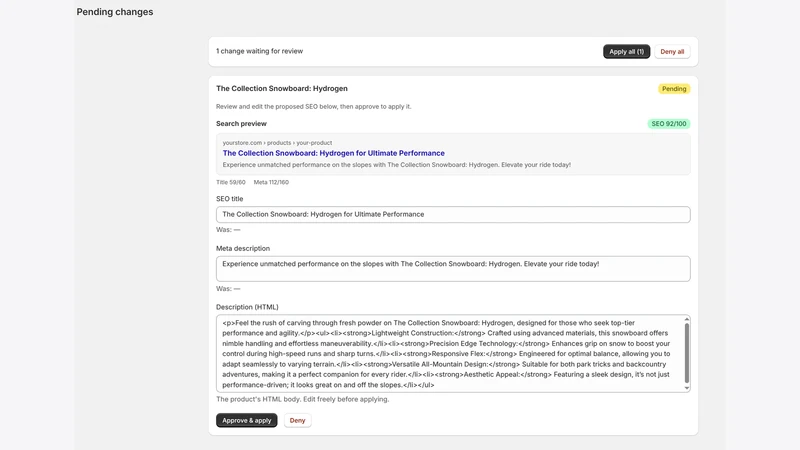Click 'The Collection Snowboard: Hydrogen' card title
Image resolution: width=800 pixels, height=450 pixels.
pyautogui.click(x=282, y=88)
